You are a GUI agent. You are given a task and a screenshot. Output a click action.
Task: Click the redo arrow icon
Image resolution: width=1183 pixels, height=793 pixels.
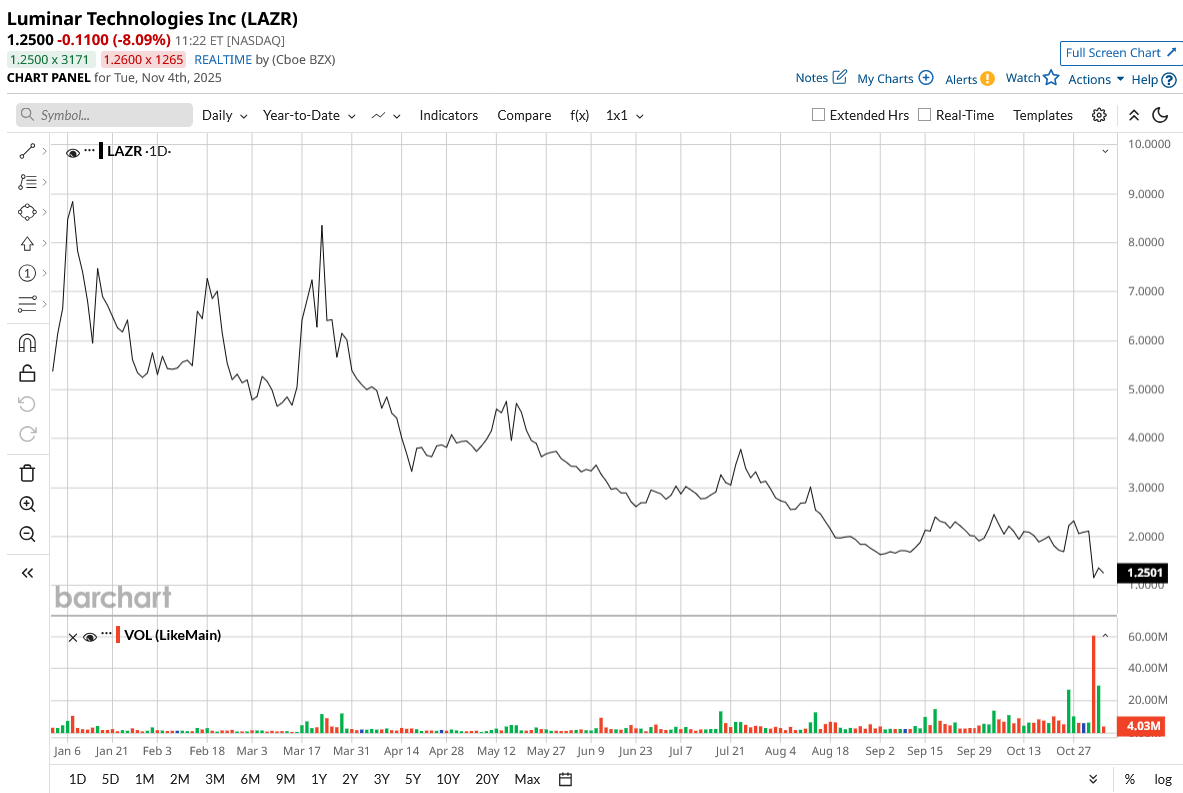click(x=27, y=434)
